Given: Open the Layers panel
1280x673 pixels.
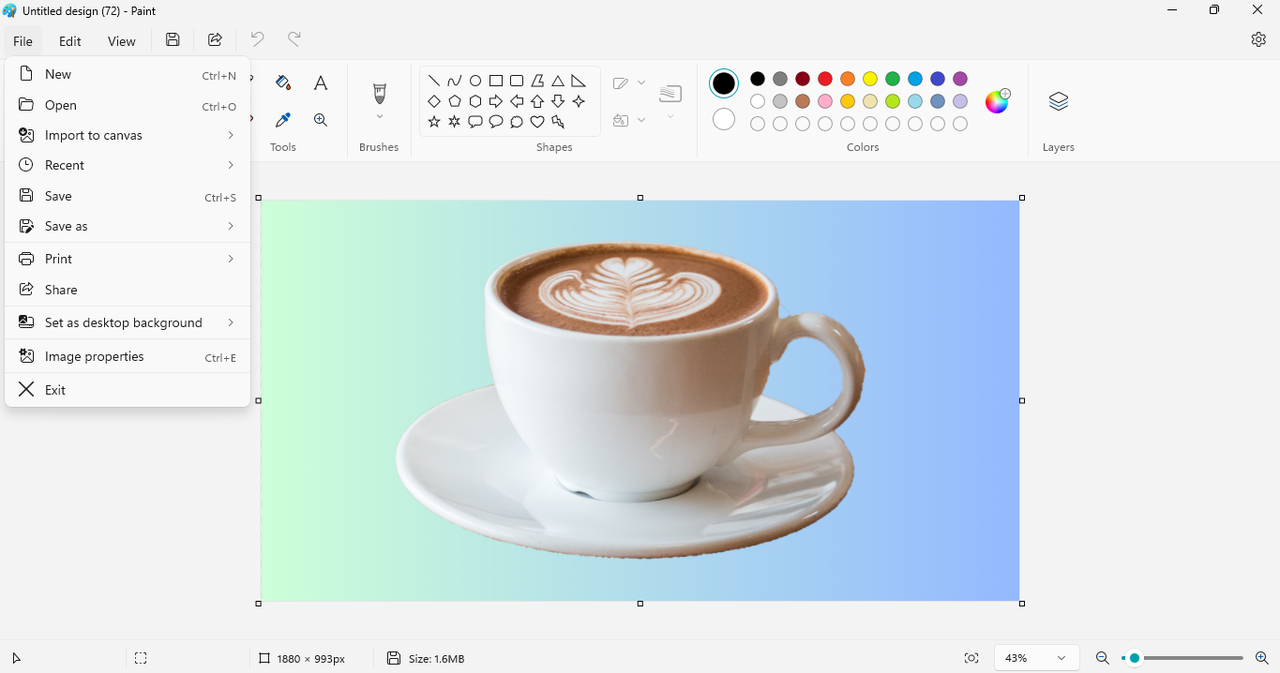Looking at the screenshot, I should pyautogui.click(x=1059, y=101).
